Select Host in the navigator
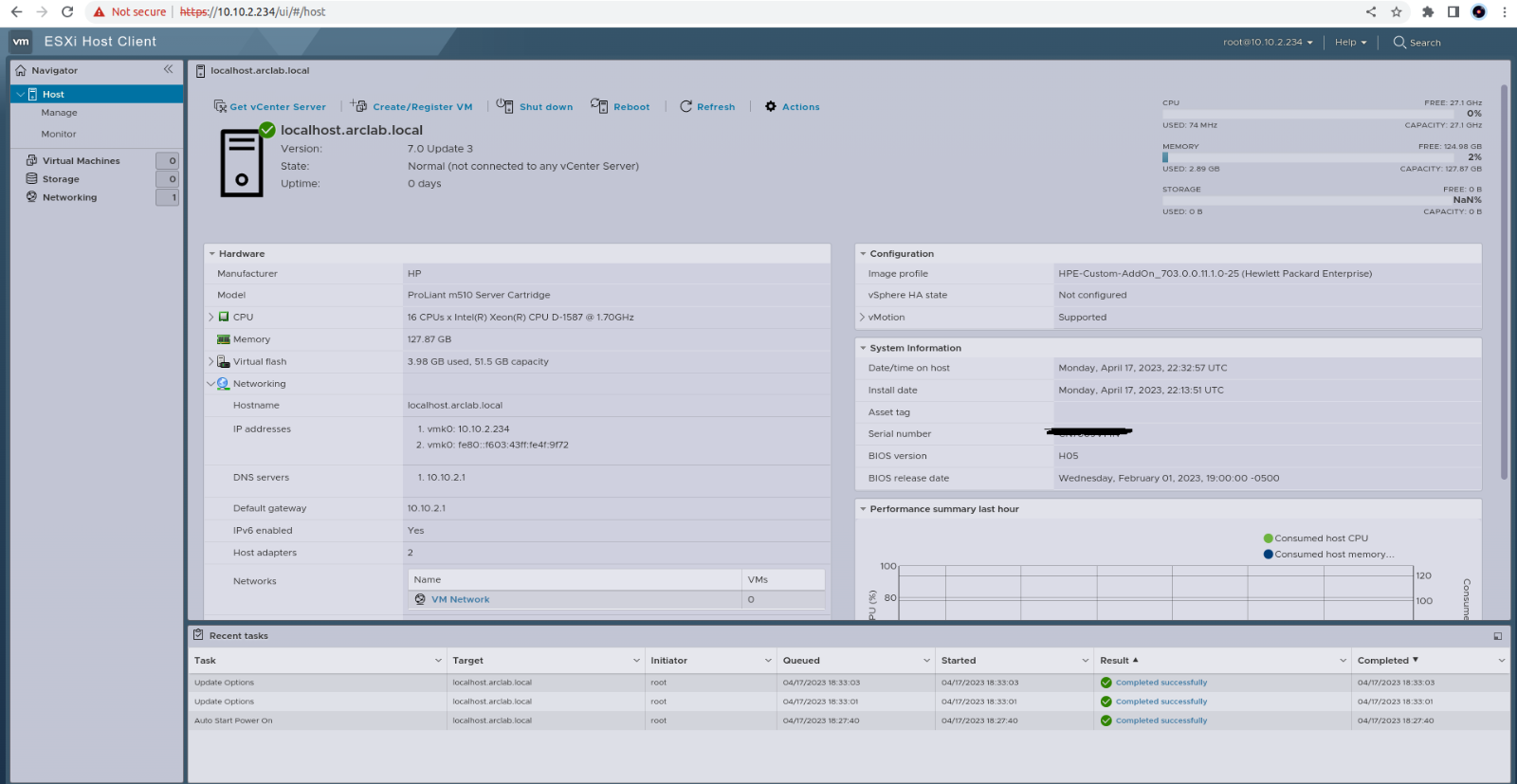Image resolution: width=1517 pixels, height=784 pixels. pos(97,94)
